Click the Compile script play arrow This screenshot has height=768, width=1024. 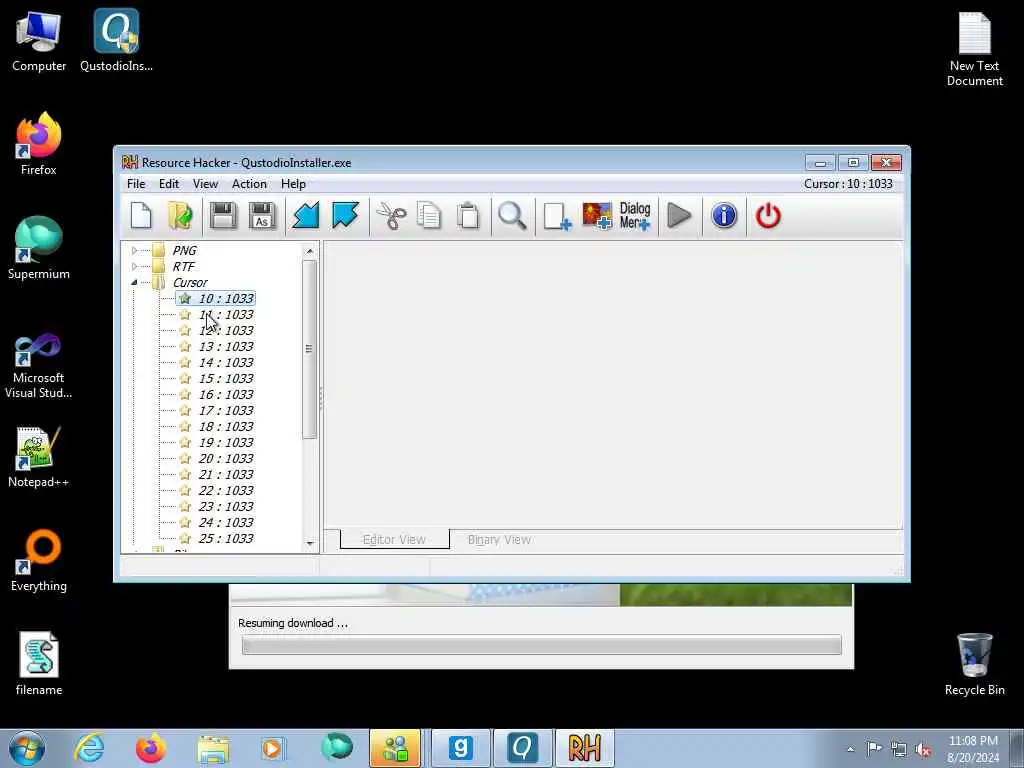(x=679, y=216)
